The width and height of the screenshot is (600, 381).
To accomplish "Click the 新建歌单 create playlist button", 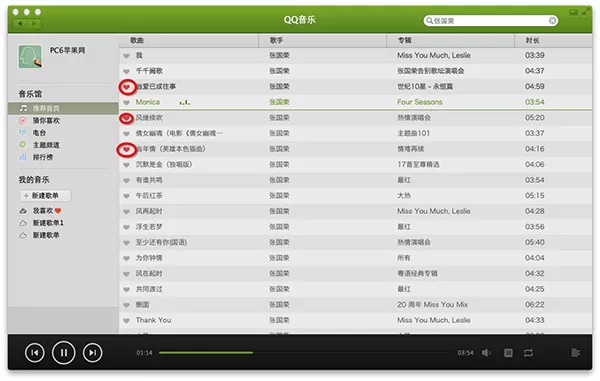I will [x=45, y=195].
